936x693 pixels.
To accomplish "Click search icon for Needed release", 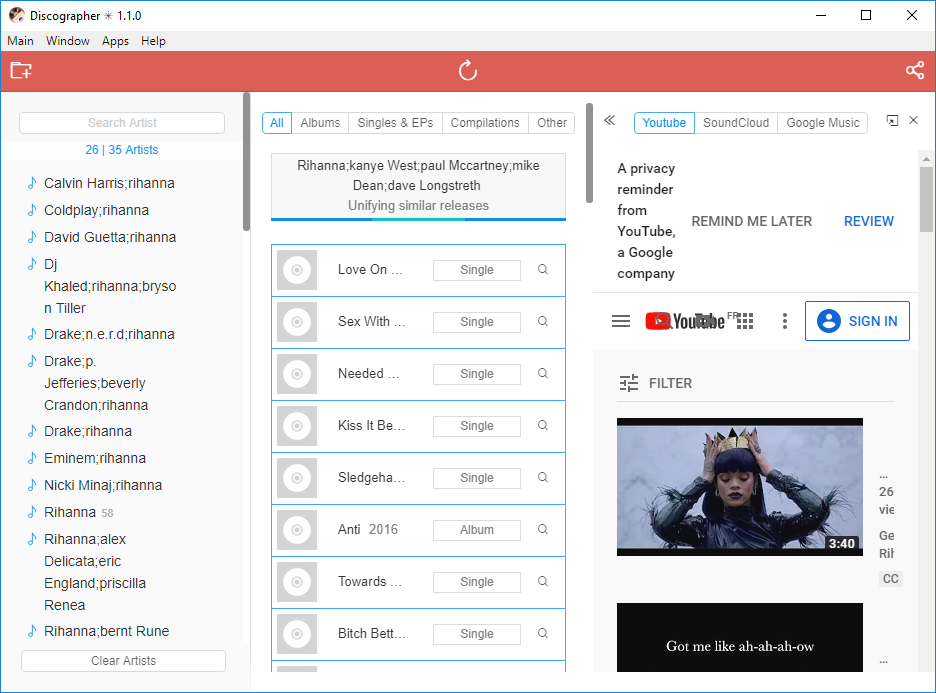I will coord(543,373).
